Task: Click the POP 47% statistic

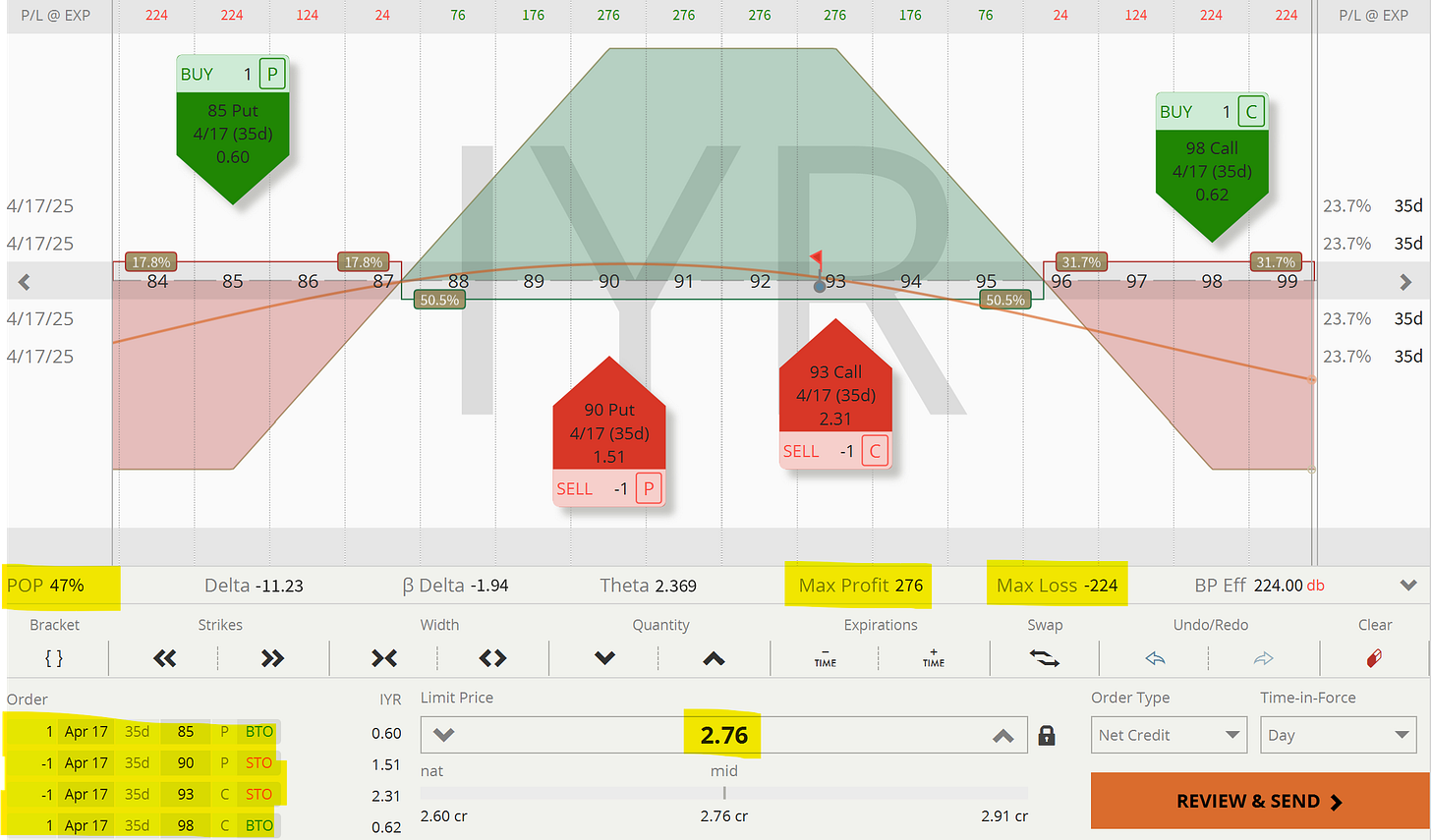Action: pos(45,586)
